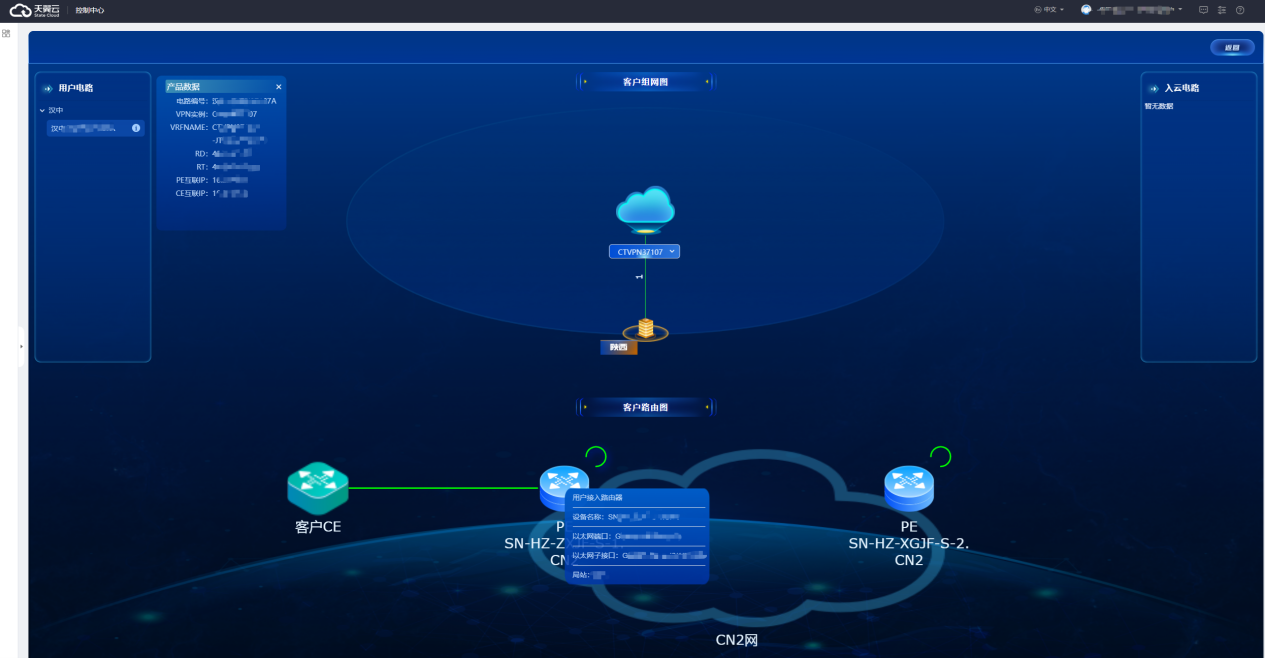Click the 暂无数据 text in 入云电路
1265x658 pixels.
(x=1159, y=106)
